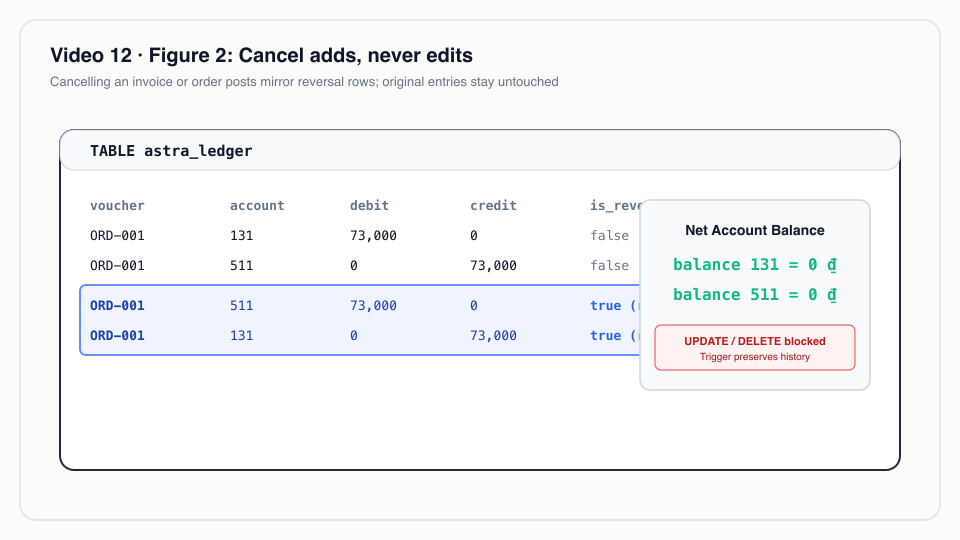Click account 511 in the non-reversed row
This screenshot has width=960, height=540.
pyautogui.click(x=241, y=266)
